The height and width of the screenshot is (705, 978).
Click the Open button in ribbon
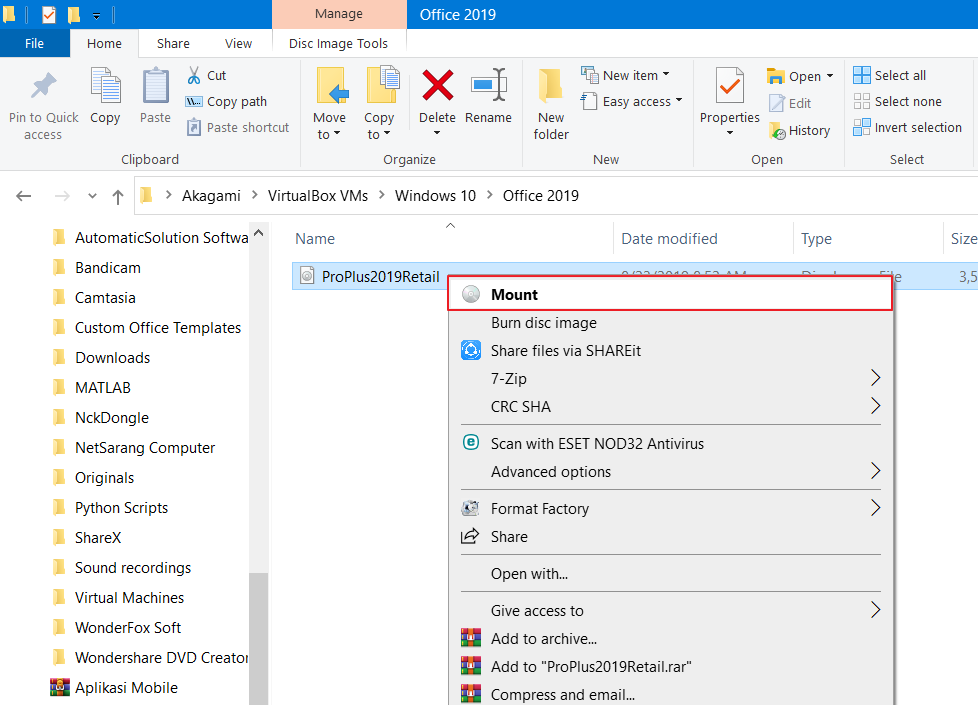(x=793, y=77)
